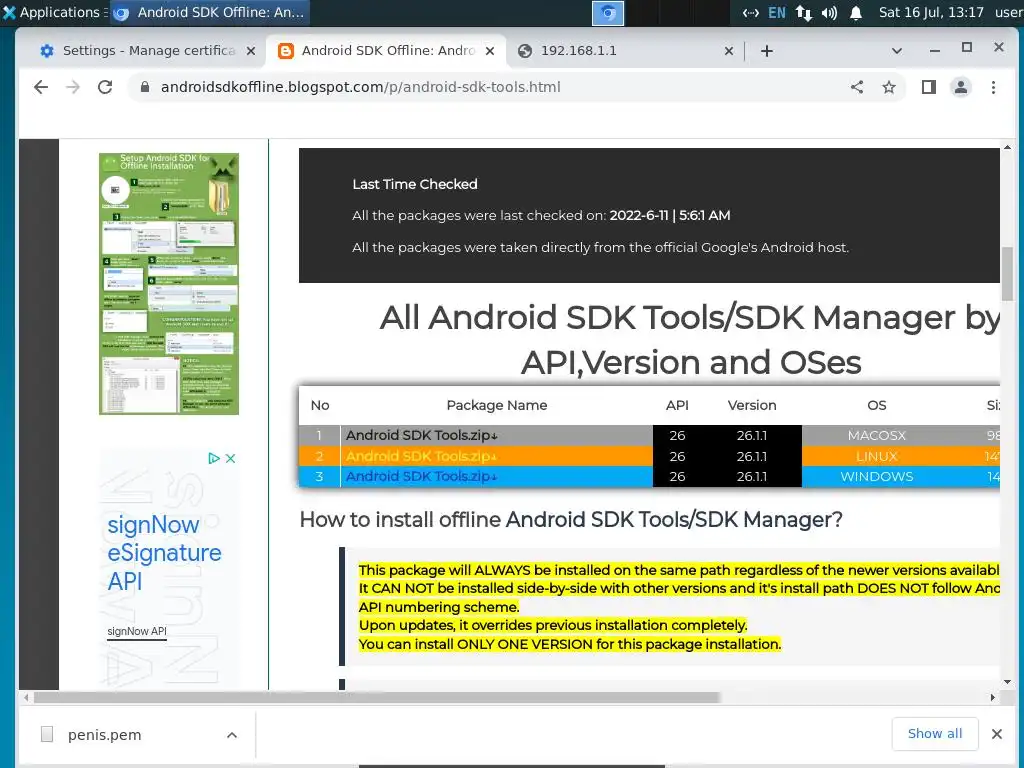Click the clock showing Sat 16 Jul, 13:17

click(x=931, y=12)
